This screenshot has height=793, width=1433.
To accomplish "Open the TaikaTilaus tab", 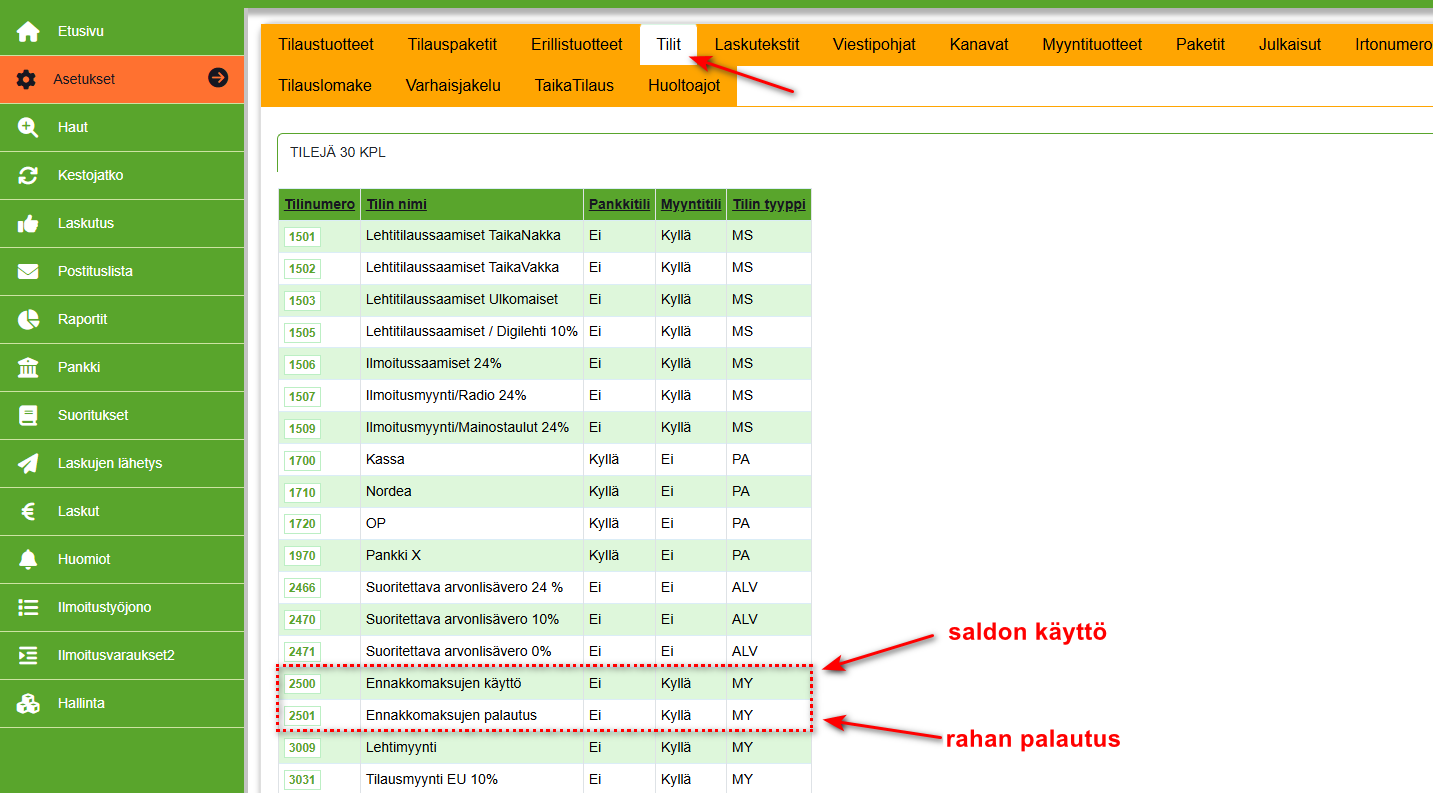I will click(x=574, y=86).
